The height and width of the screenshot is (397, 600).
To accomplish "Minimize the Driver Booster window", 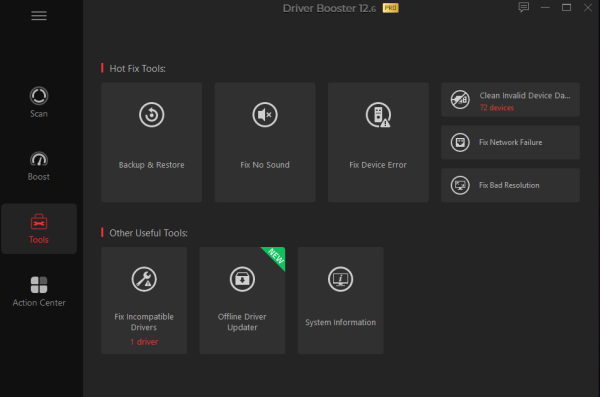I will click(545, 7).
